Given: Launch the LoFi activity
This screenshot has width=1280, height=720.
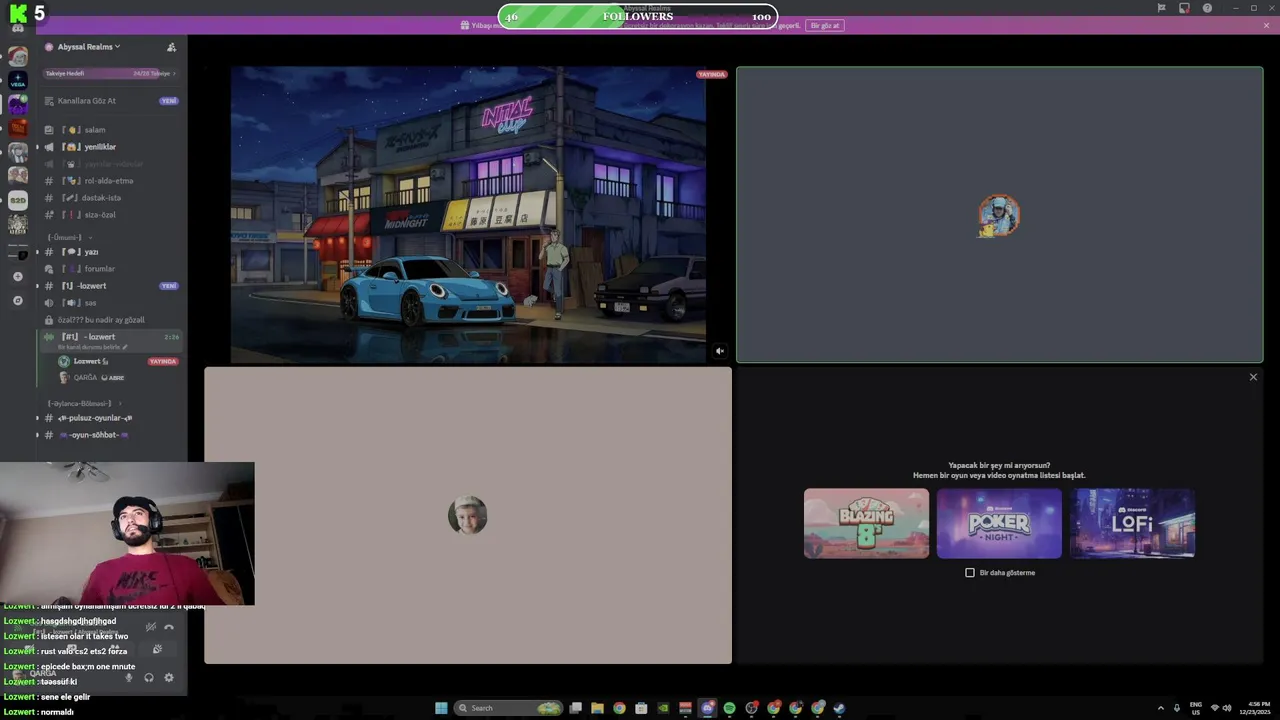Looking at the screenshot, I should click(1132, 523).
